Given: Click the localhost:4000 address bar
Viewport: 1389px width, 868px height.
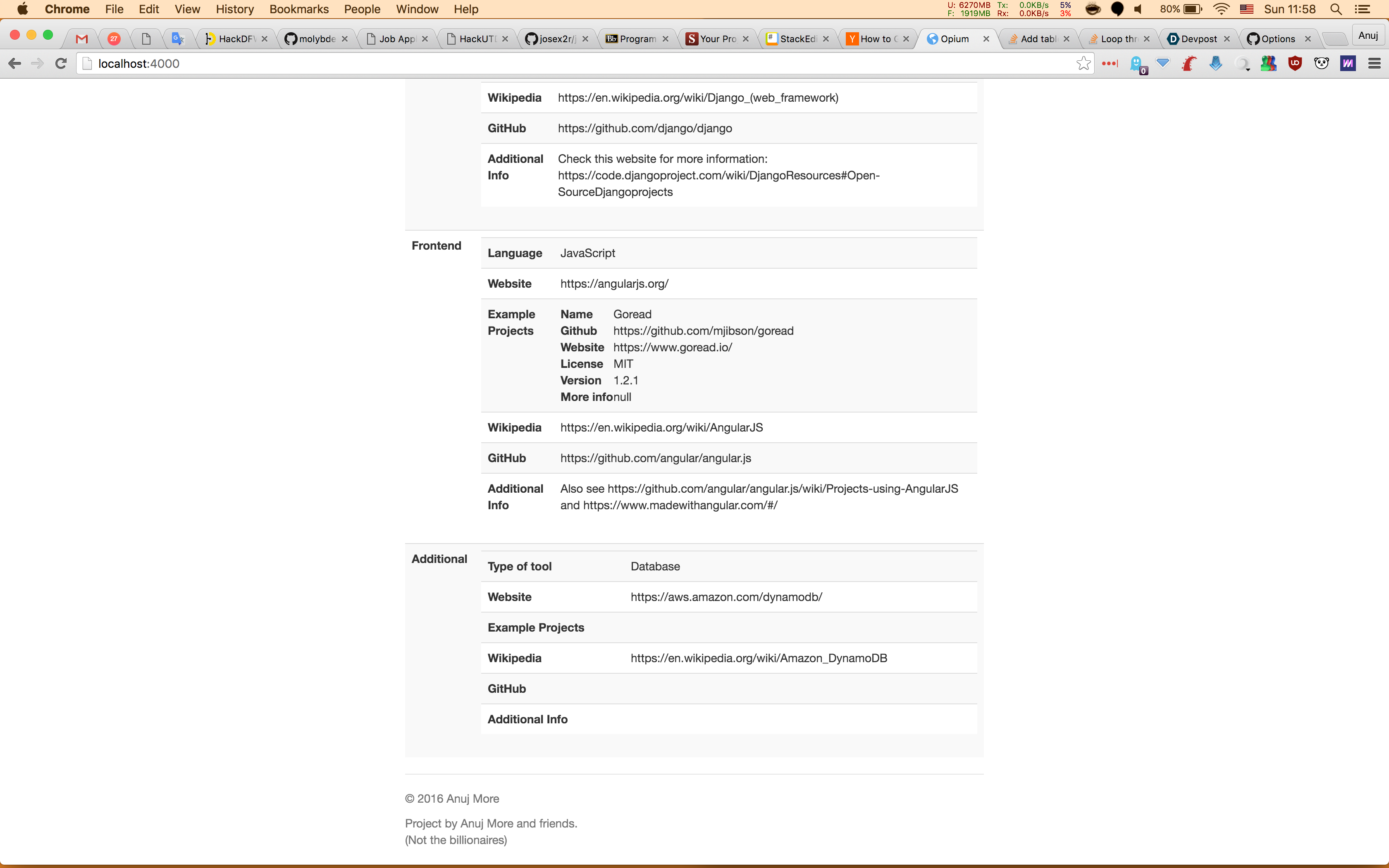Looking at the screenshot, I should click(x=574, y=64).
